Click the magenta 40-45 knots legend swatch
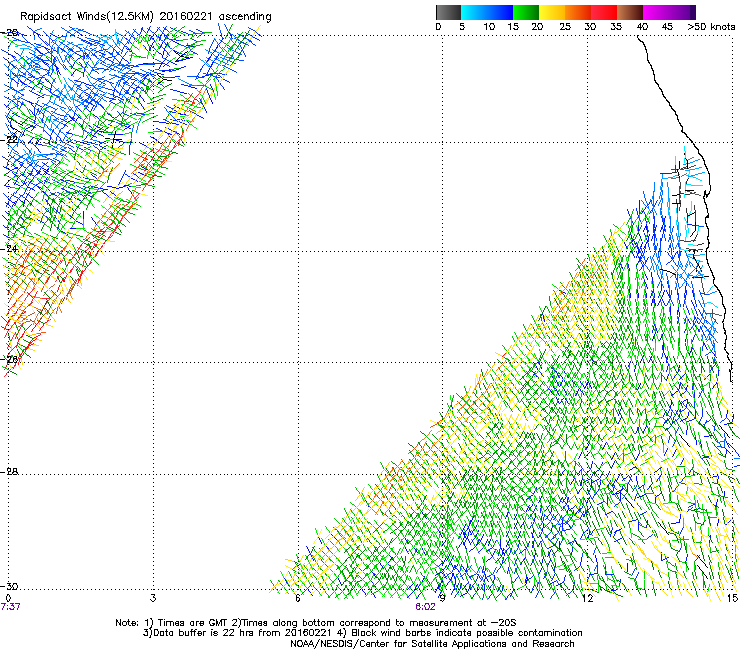This screenshot has height=650, width=740. [x=656, y=12]
